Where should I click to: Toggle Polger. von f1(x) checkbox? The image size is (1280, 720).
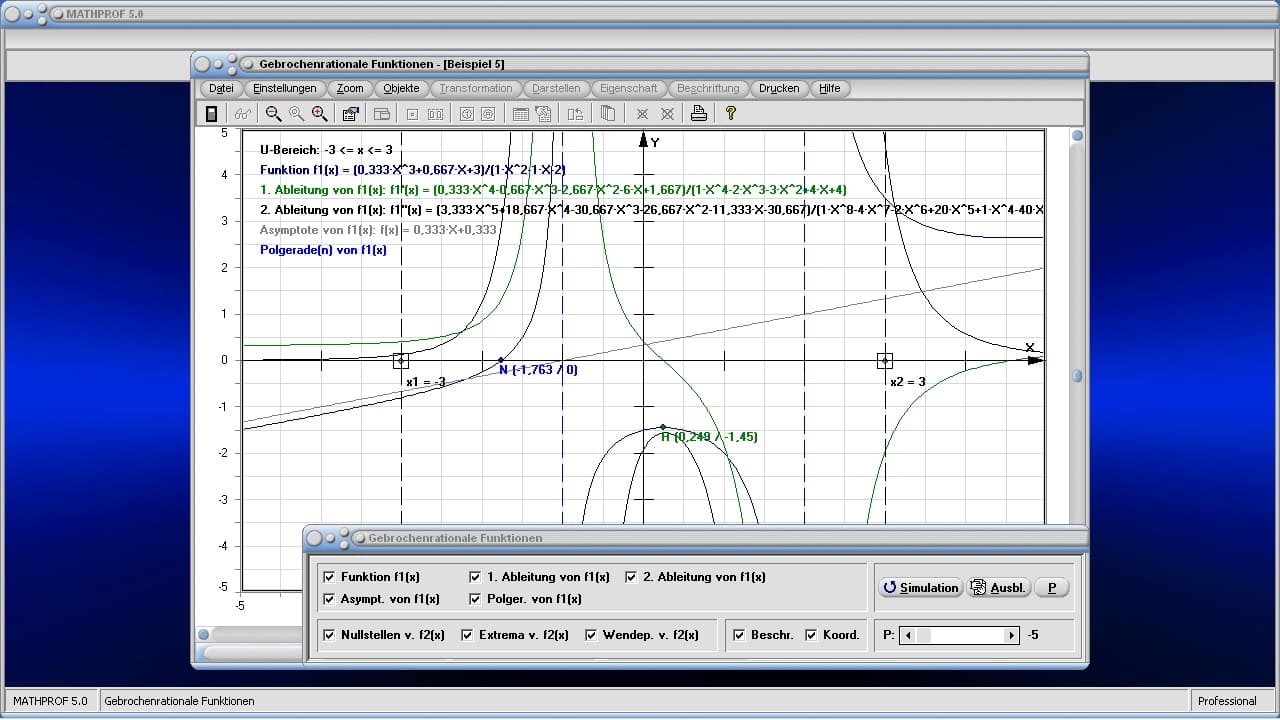pos(475,599)
